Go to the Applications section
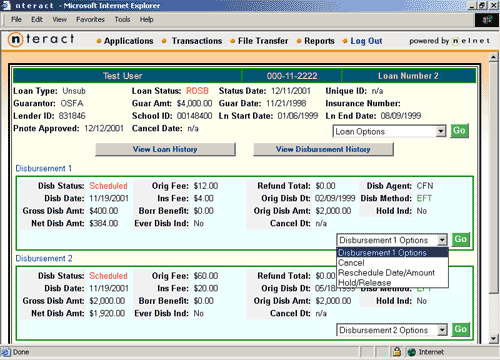The width and height of the screenshot is (500, 360). pos(129,41)
